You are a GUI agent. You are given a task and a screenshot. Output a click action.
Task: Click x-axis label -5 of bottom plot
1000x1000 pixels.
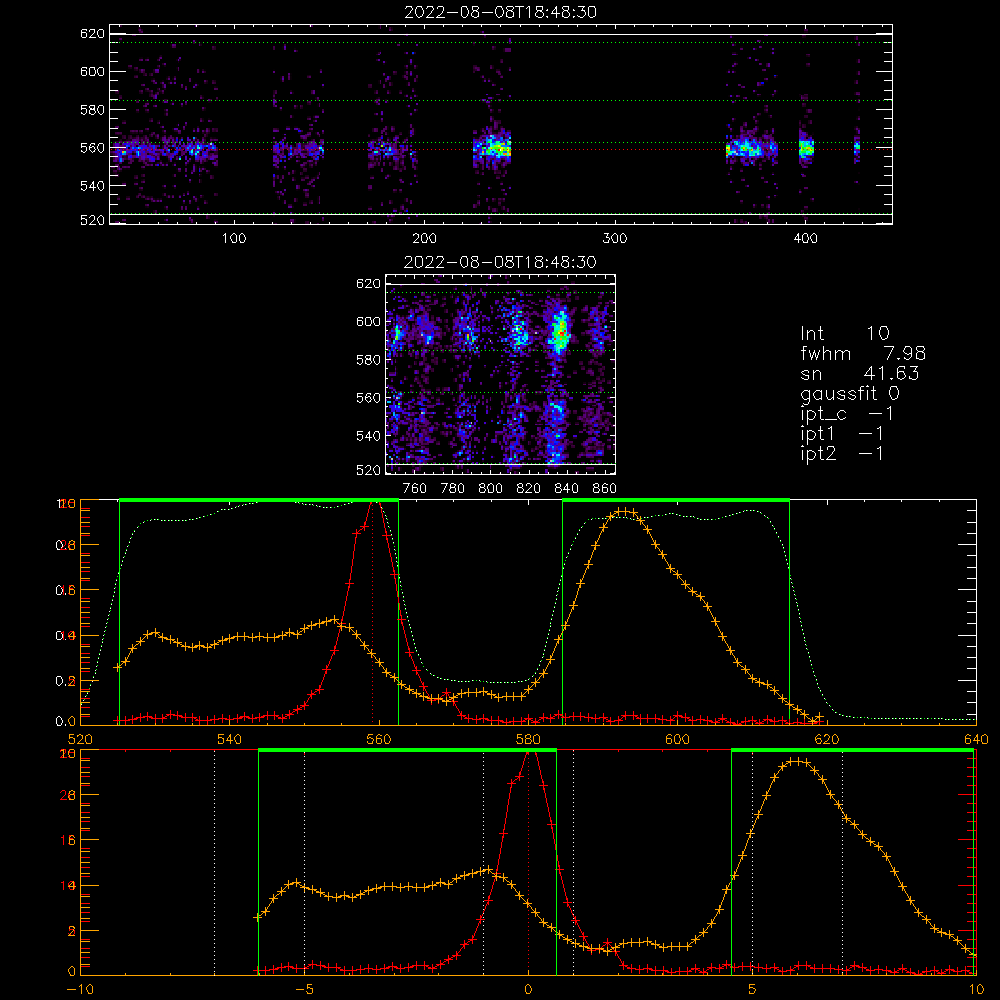(x=305, y=990)
